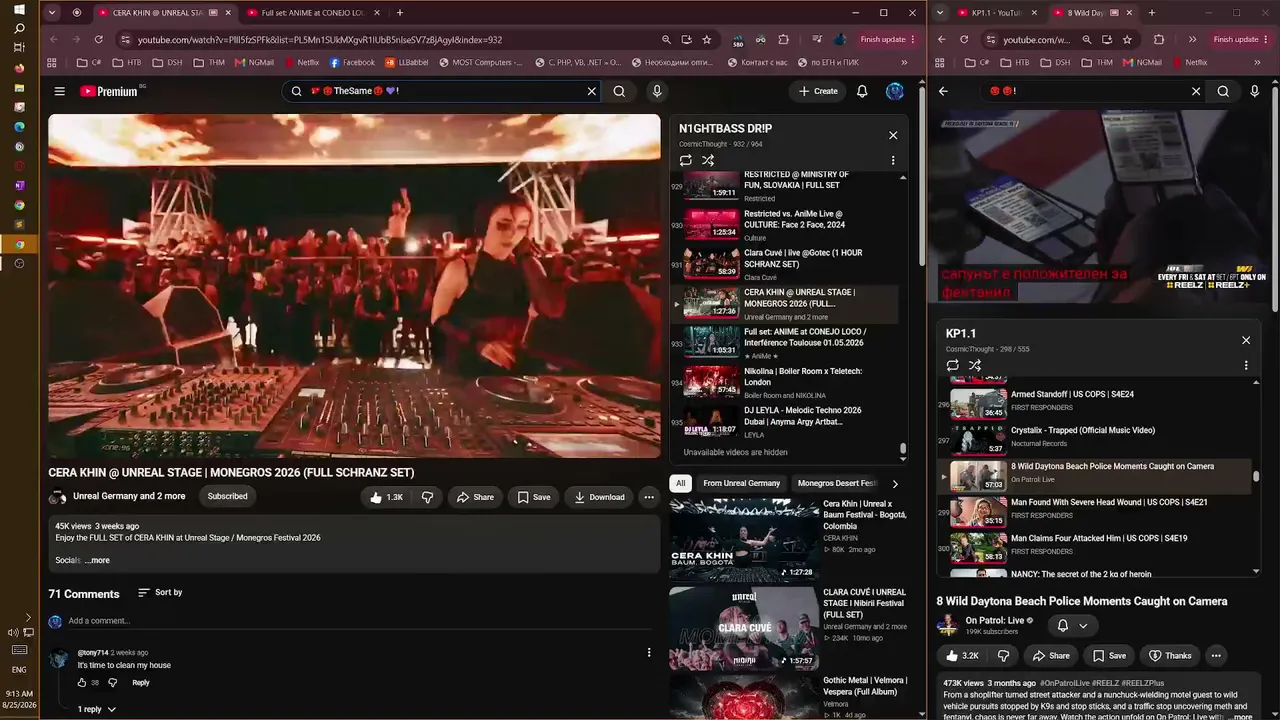Open Windows Start menu
Screen dimensions: 1280x720
pyautogui.click(x=19, y=10)
